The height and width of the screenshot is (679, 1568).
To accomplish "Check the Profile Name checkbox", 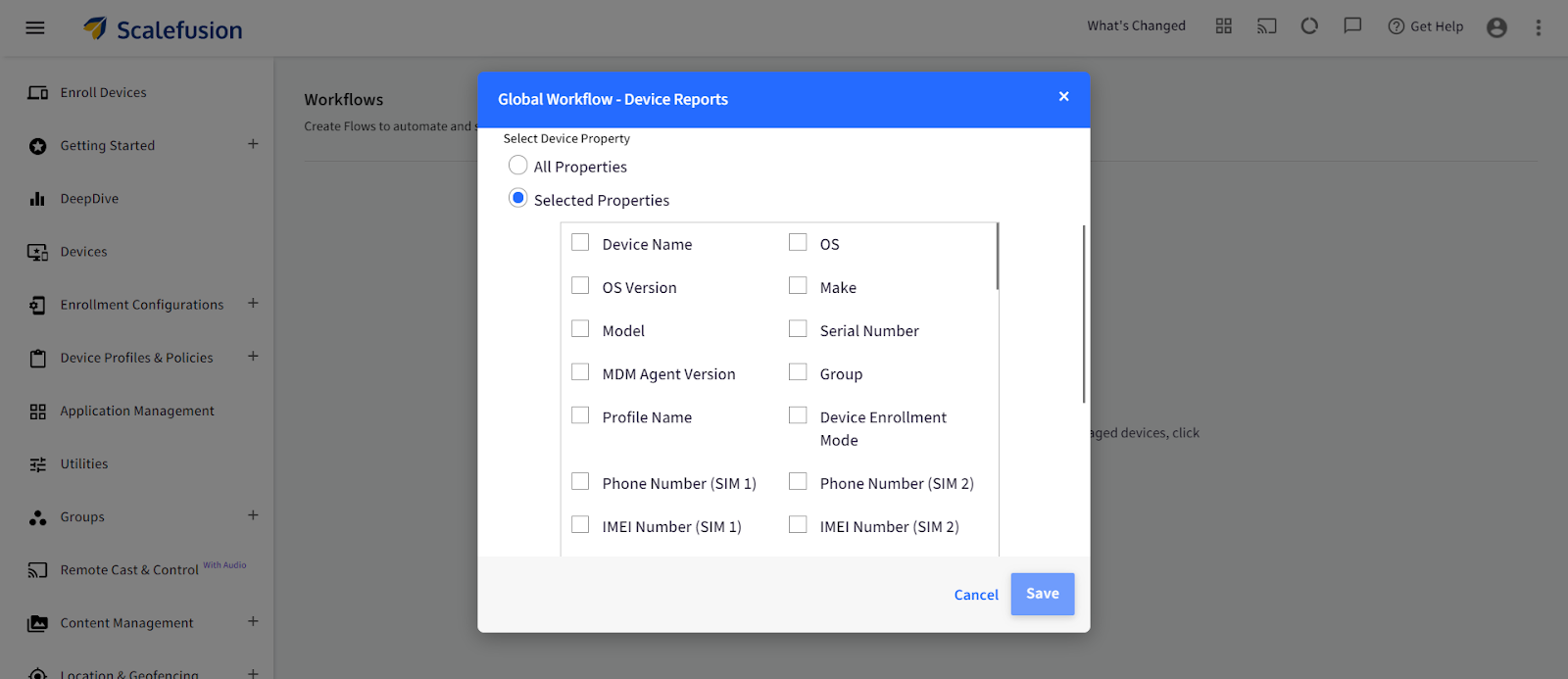I will (x=580, y=414).
